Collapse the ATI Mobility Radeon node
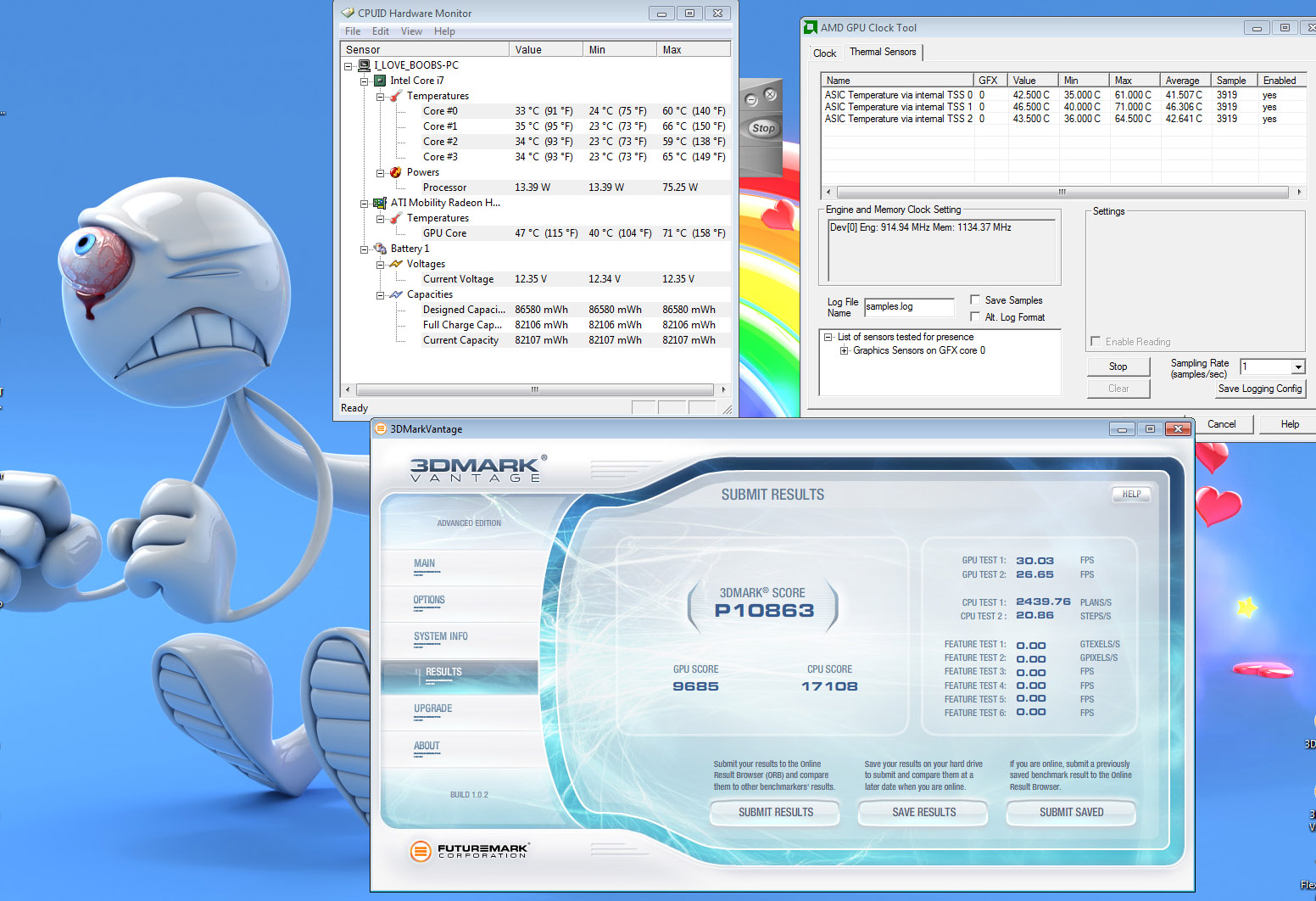The width and height of the screenshot is (1316, 901). click(365, 203)
